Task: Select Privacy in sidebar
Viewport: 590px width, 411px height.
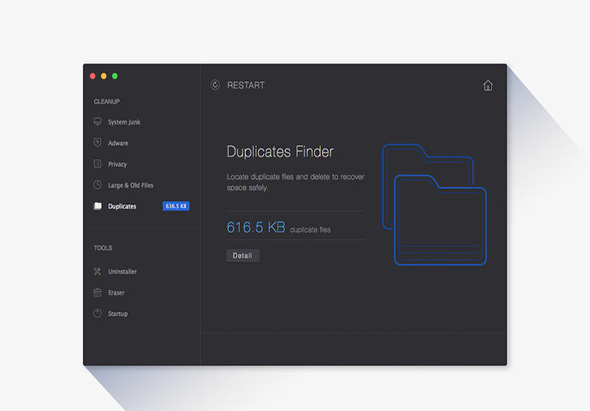Action: click(x=117, y=164)
